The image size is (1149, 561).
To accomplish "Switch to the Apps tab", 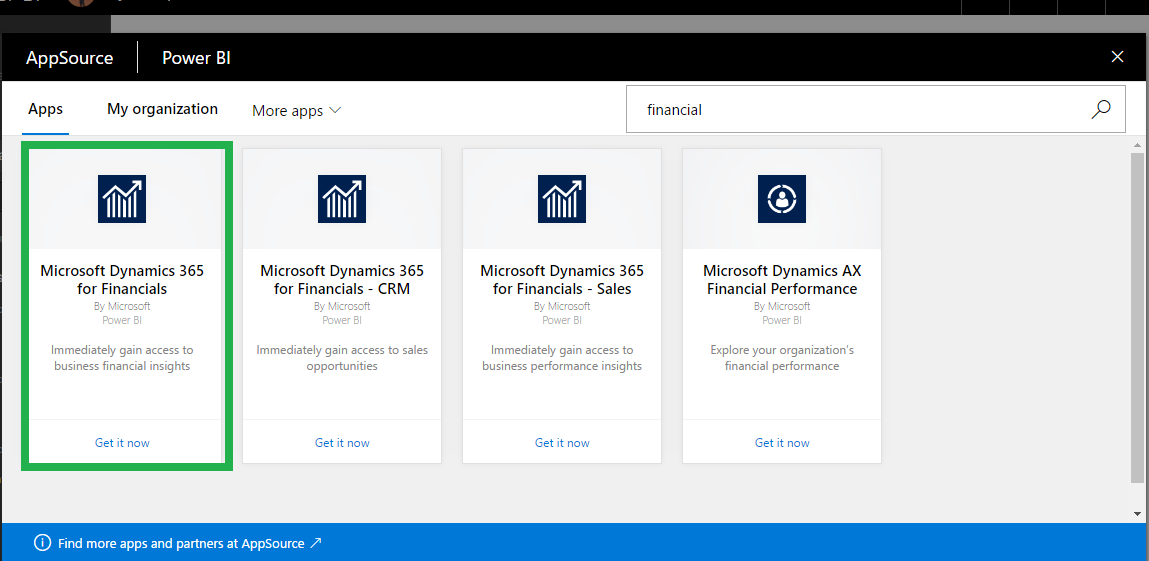I will coord(45,109).
